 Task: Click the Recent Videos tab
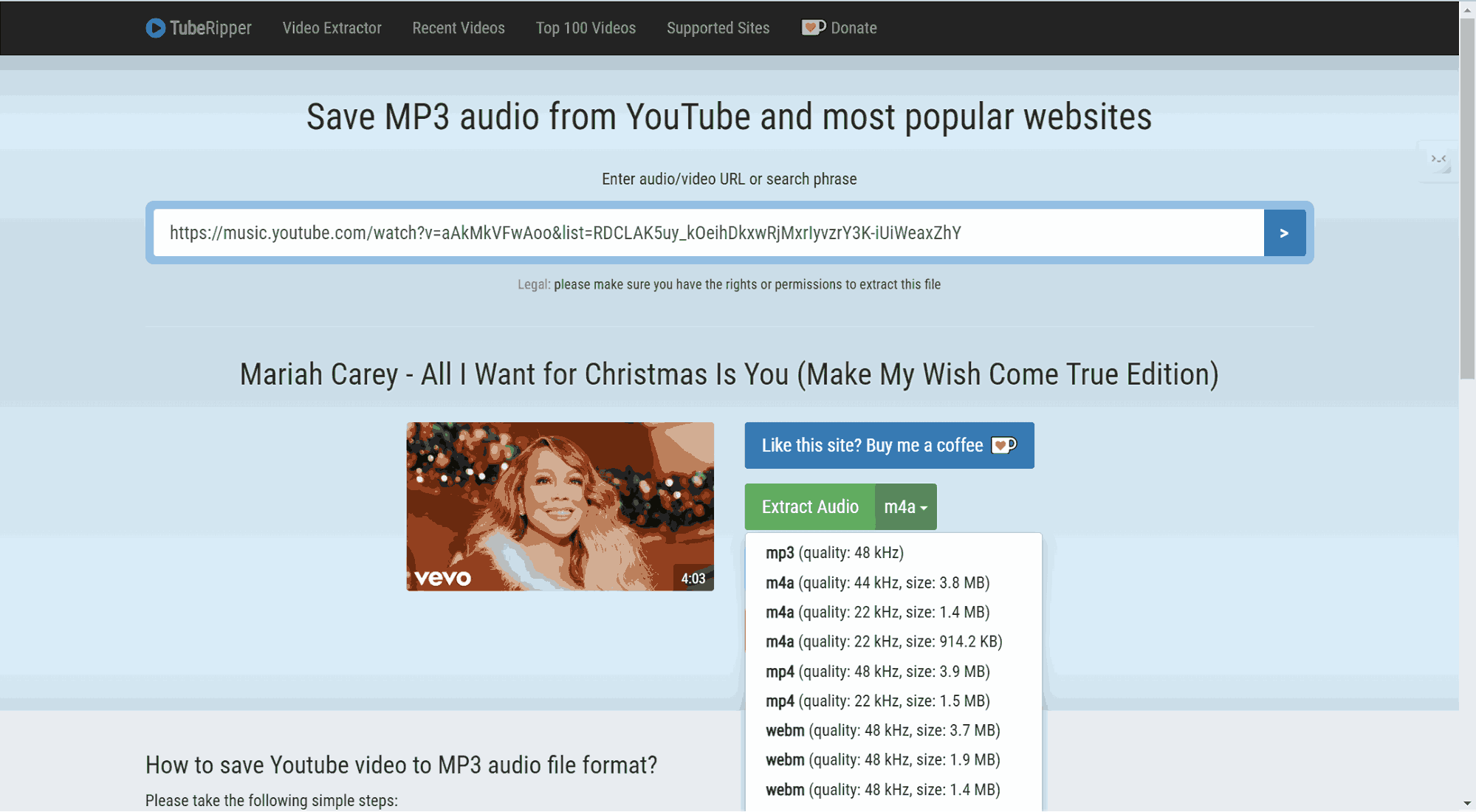tap(458, 27)
